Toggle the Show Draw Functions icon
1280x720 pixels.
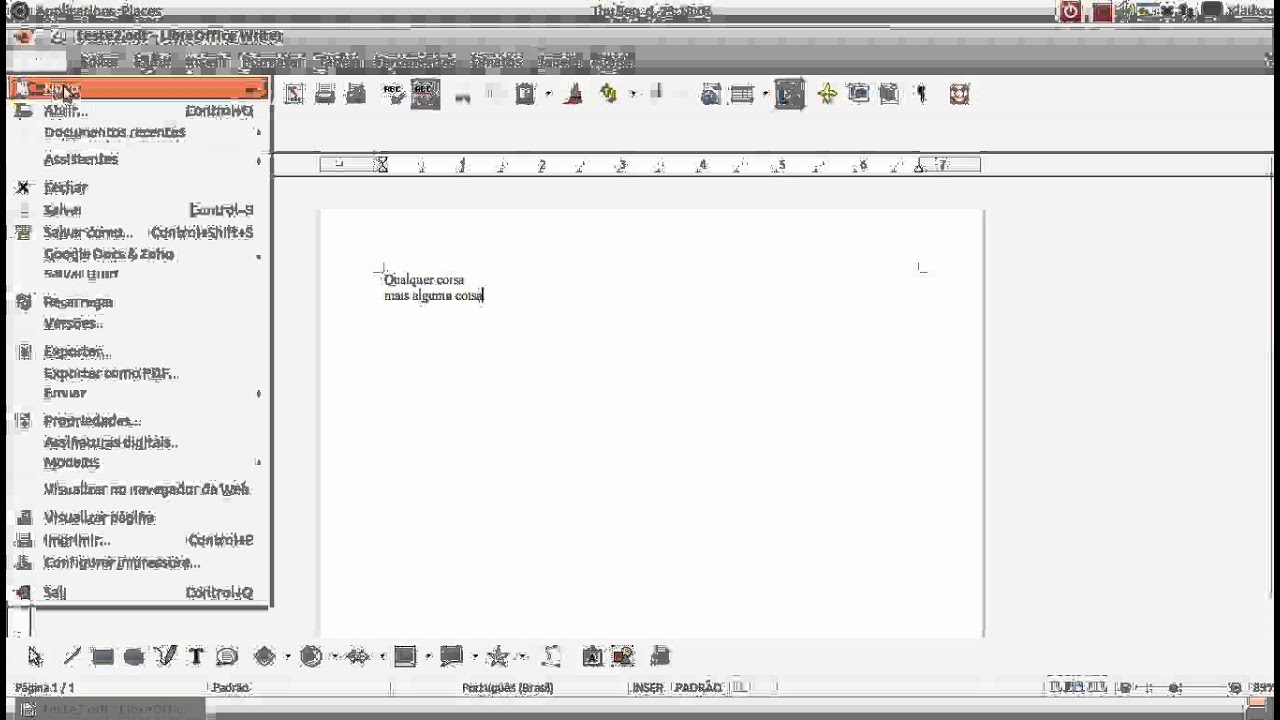click(790, 94)
